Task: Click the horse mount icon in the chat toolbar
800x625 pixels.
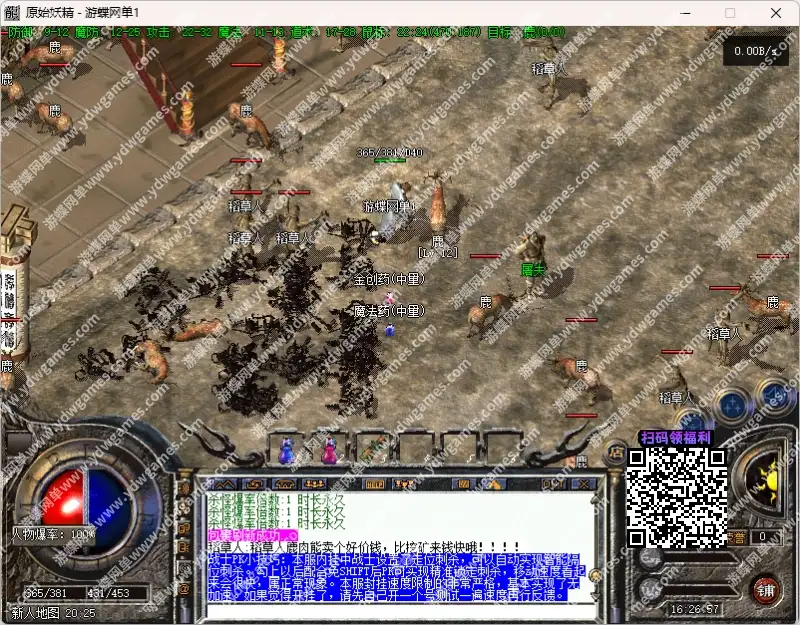Action: click(x=492, y=484)
